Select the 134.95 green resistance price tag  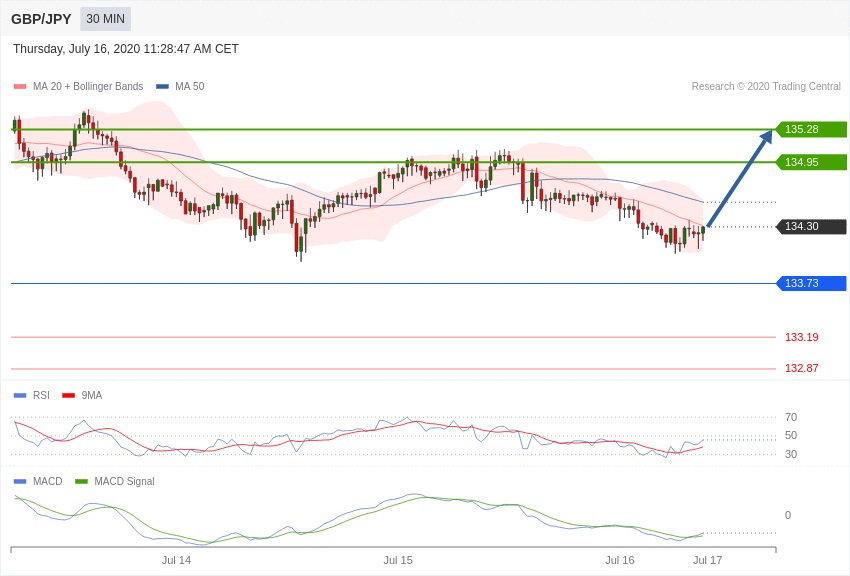point(811,162)
